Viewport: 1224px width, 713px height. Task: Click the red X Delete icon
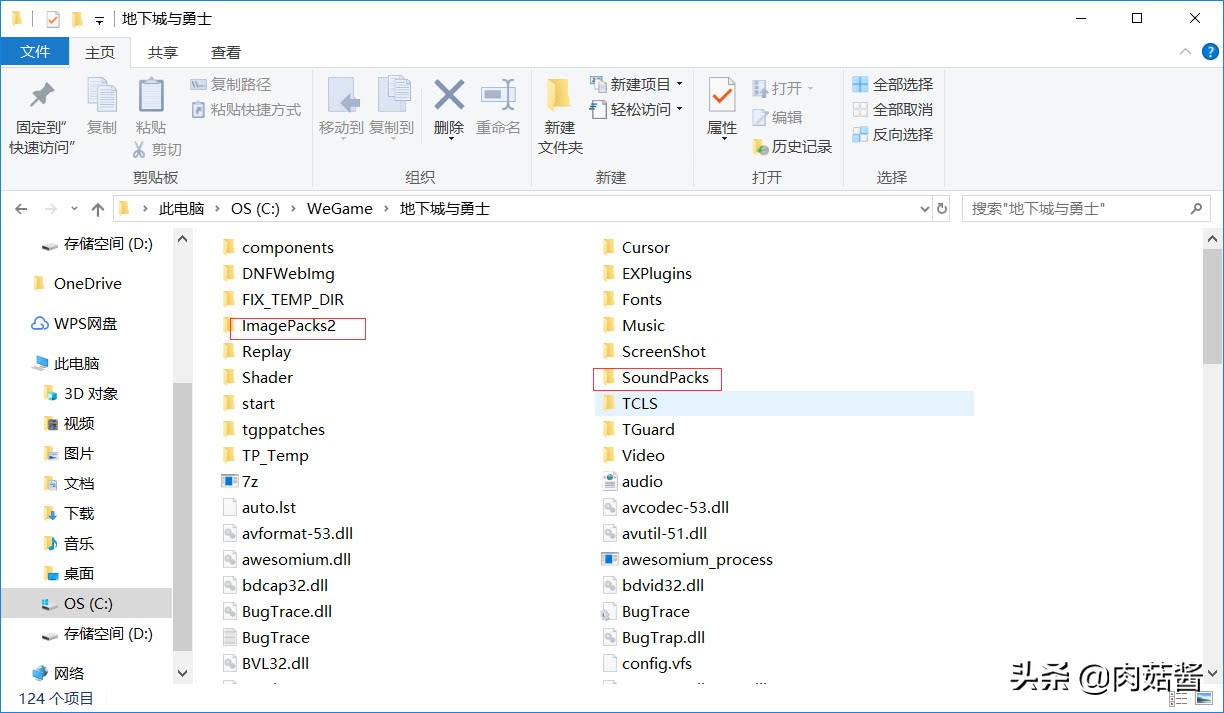point(449,95)
